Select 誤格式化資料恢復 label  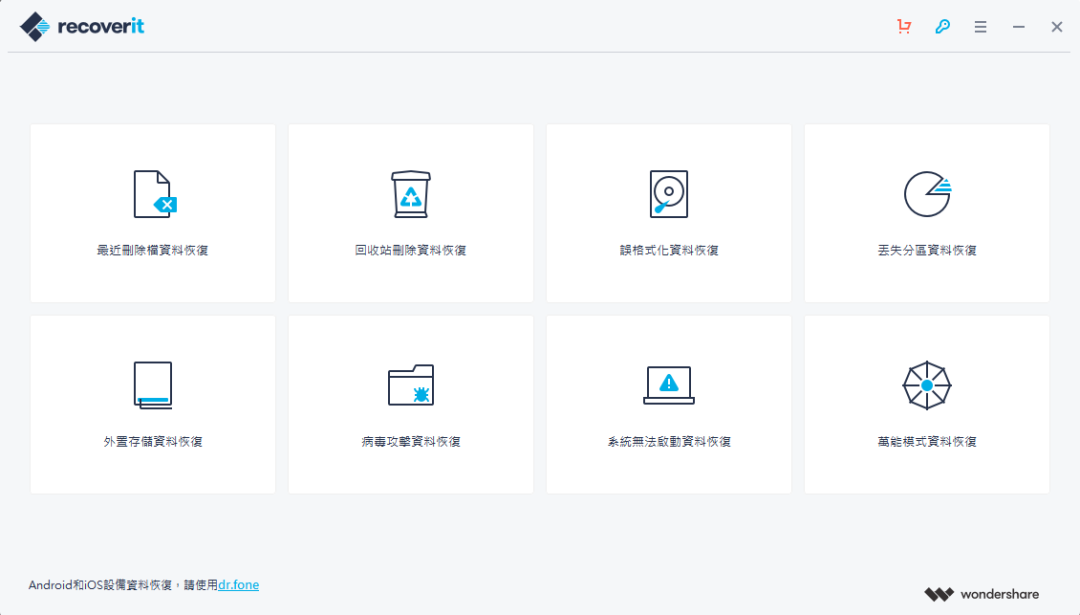point(669,250)
